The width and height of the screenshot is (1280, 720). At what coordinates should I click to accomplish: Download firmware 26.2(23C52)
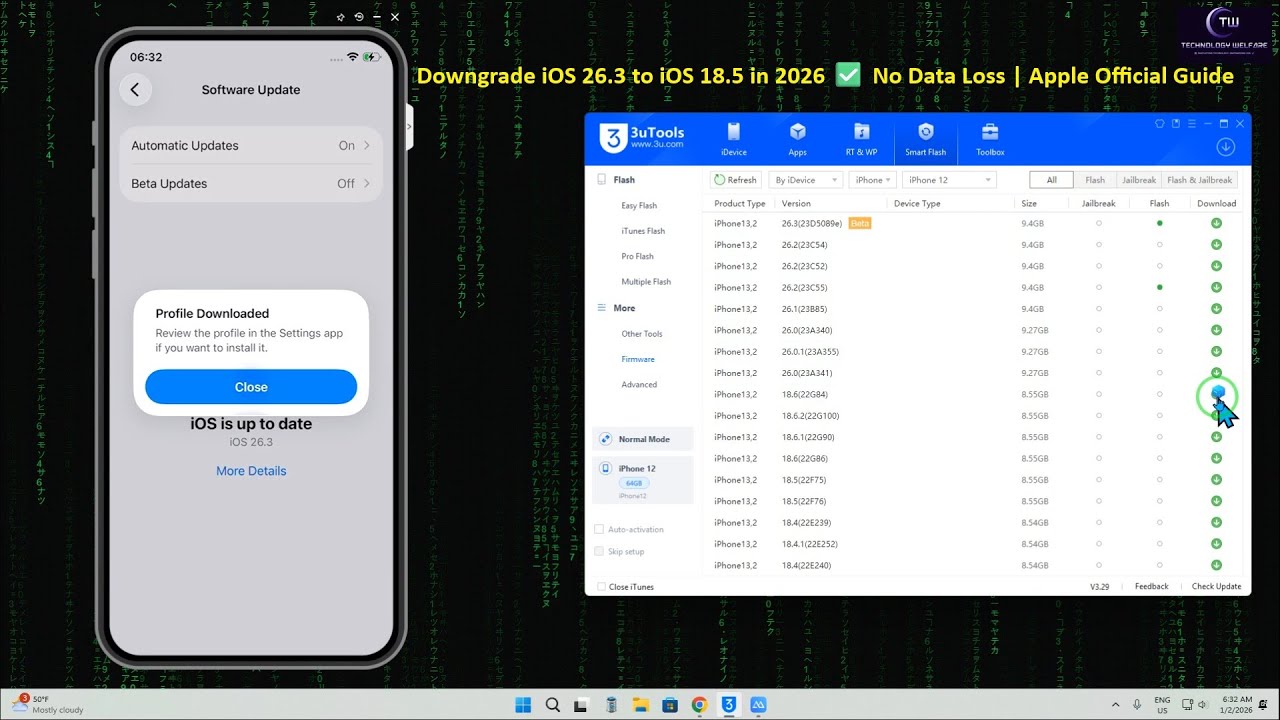click(1216, 266)
